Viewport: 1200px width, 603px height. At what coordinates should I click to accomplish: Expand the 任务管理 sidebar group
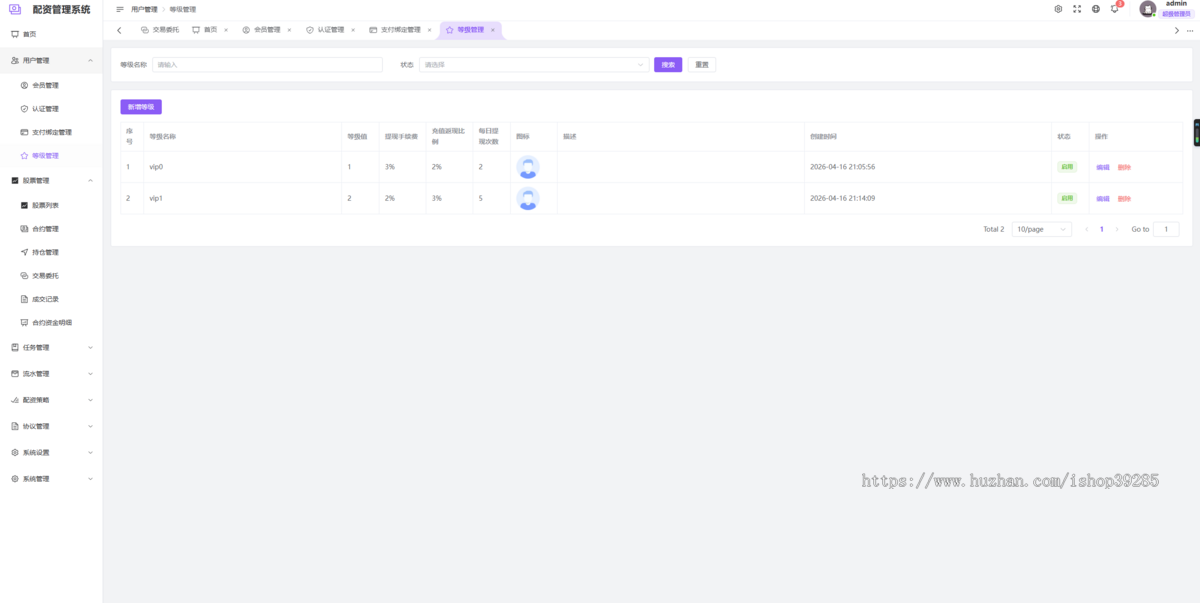click(51, 348)
